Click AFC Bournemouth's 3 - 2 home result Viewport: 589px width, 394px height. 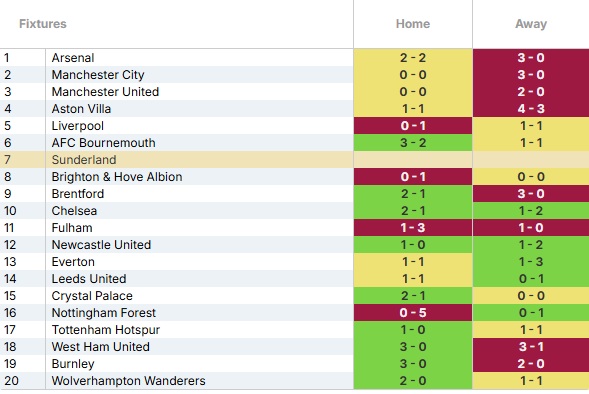[x=413, y=143]
